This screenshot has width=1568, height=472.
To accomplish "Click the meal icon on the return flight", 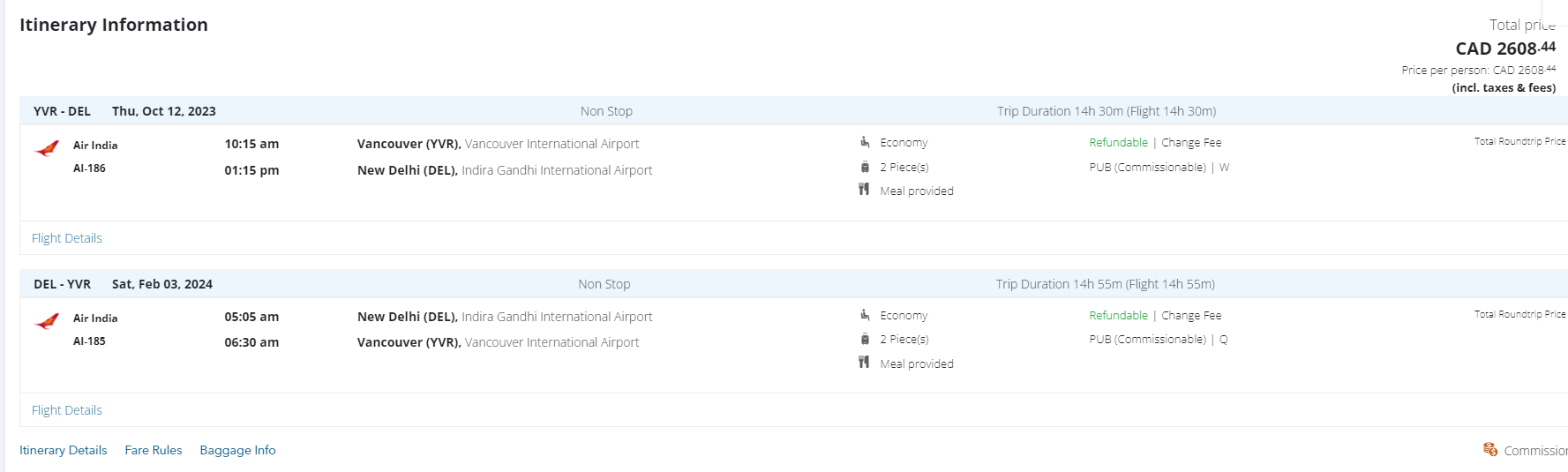I will click(864, 363).
